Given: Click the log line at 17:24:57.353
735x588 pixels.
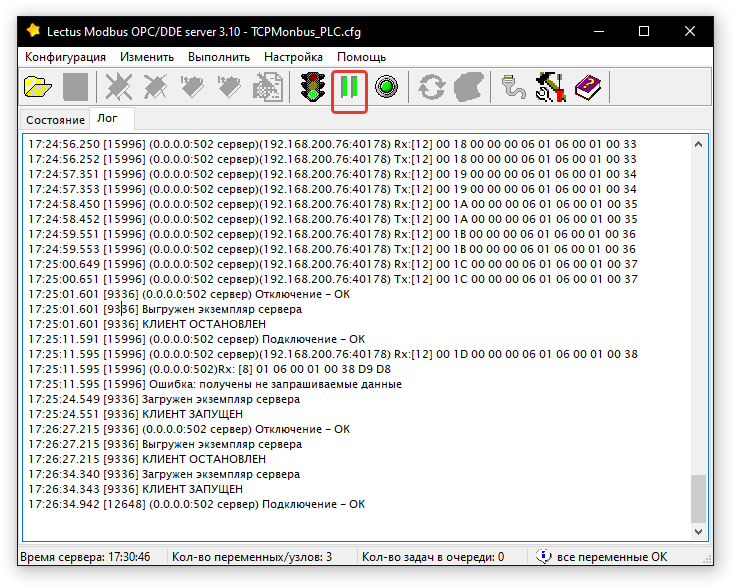Looking at the screenshot, I should pos(332,189).
